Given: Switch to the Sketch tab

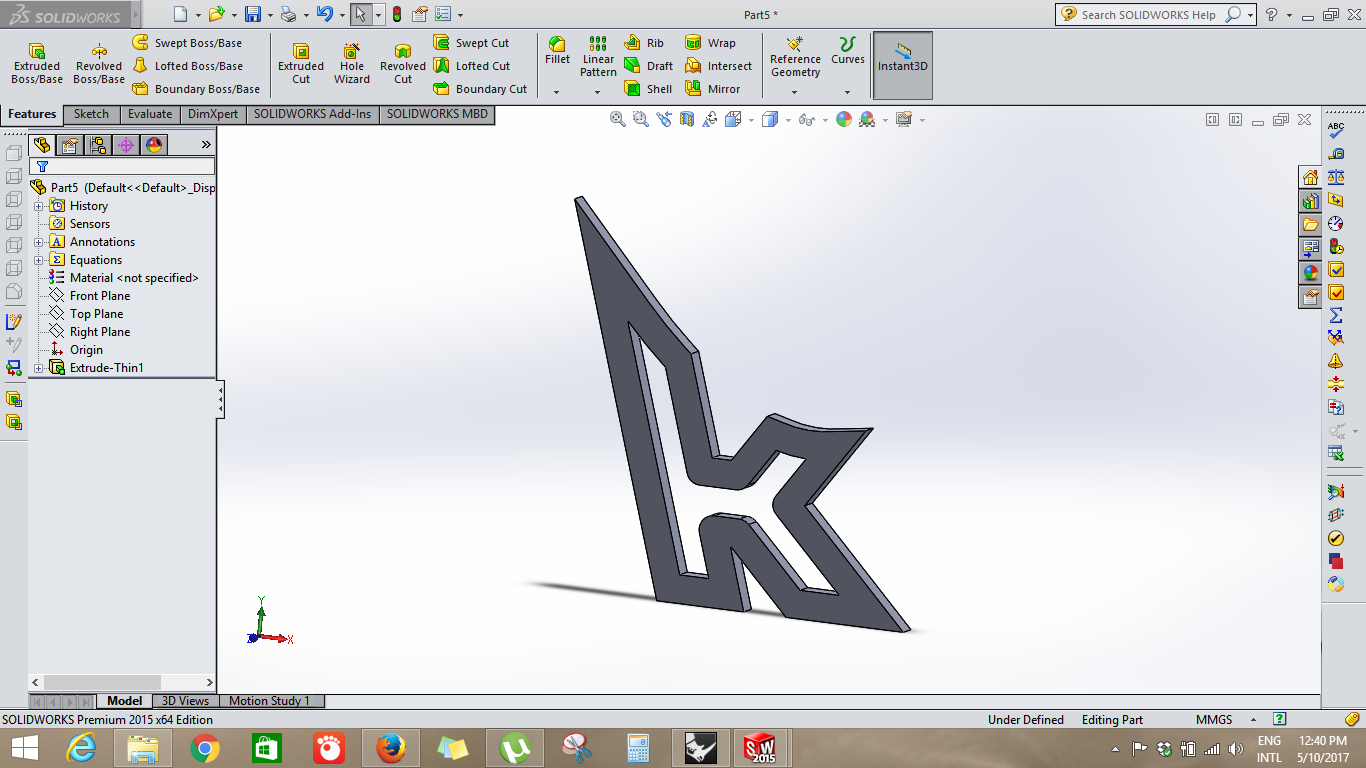Looking at the screenshot, I should pos(91,114).
